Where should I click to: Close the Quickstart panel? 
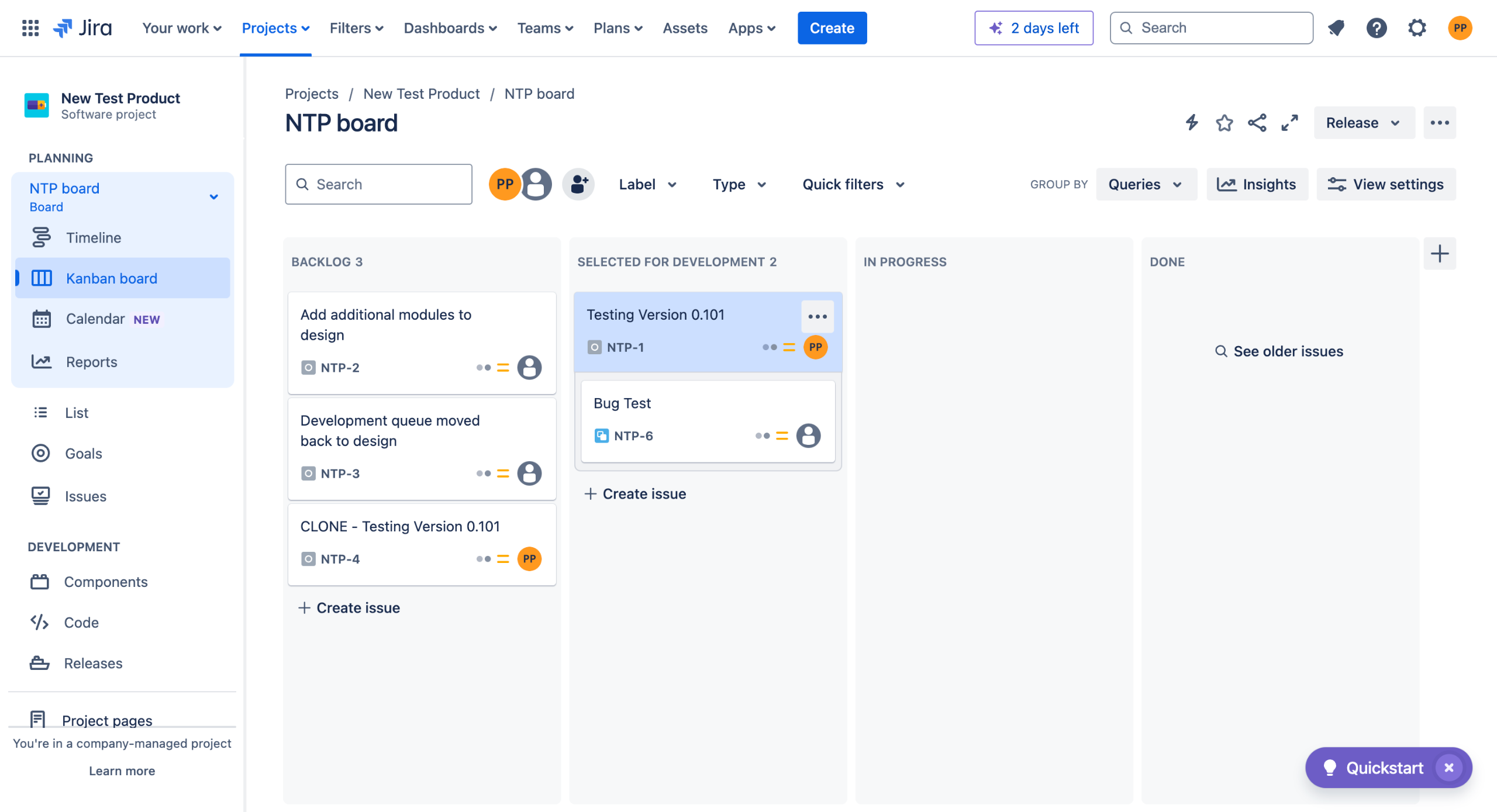[1448, 768]
